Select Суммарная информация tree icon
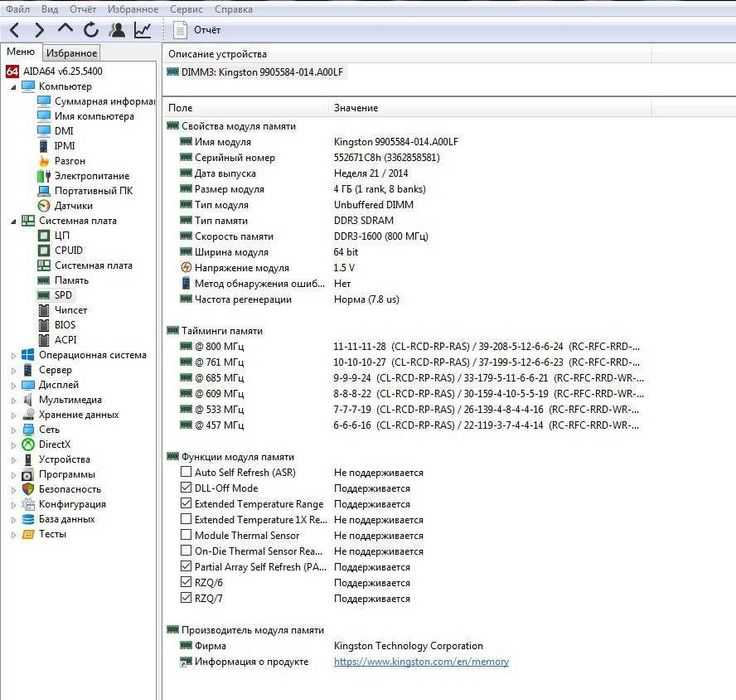Screen dimensions: 736x700 [44, 101]
